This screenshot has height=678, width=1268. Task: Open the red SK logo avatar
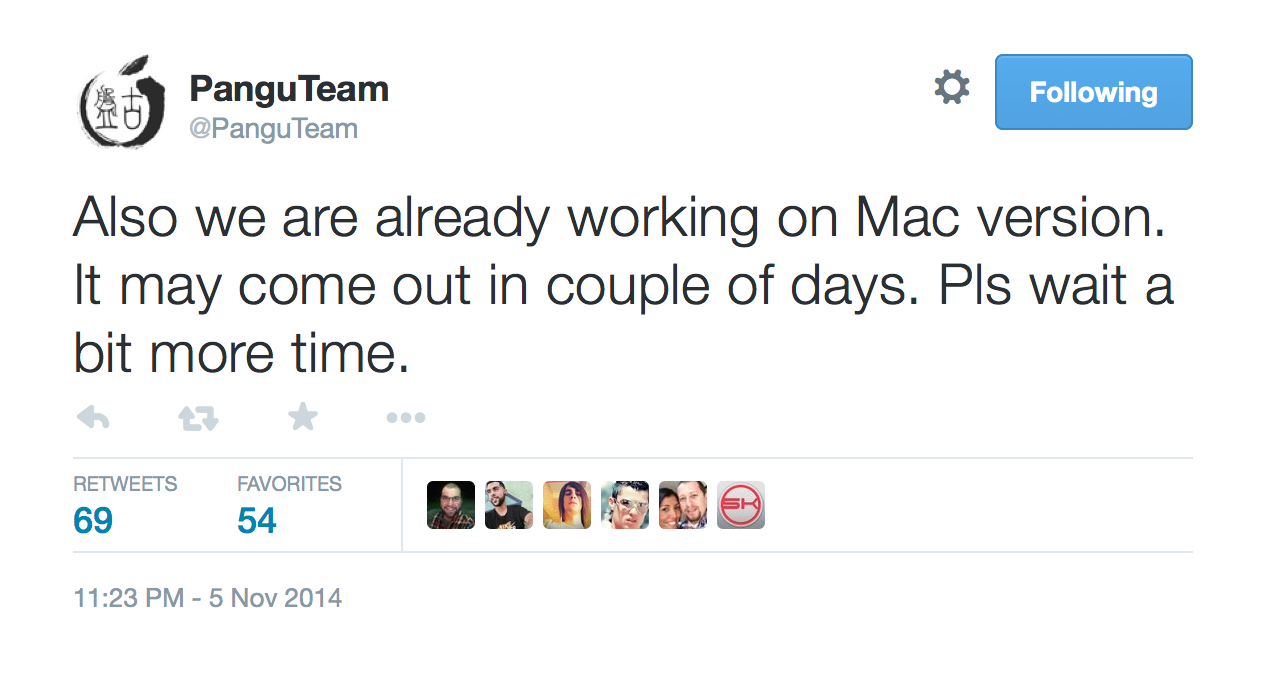click(x=741, y=505)
